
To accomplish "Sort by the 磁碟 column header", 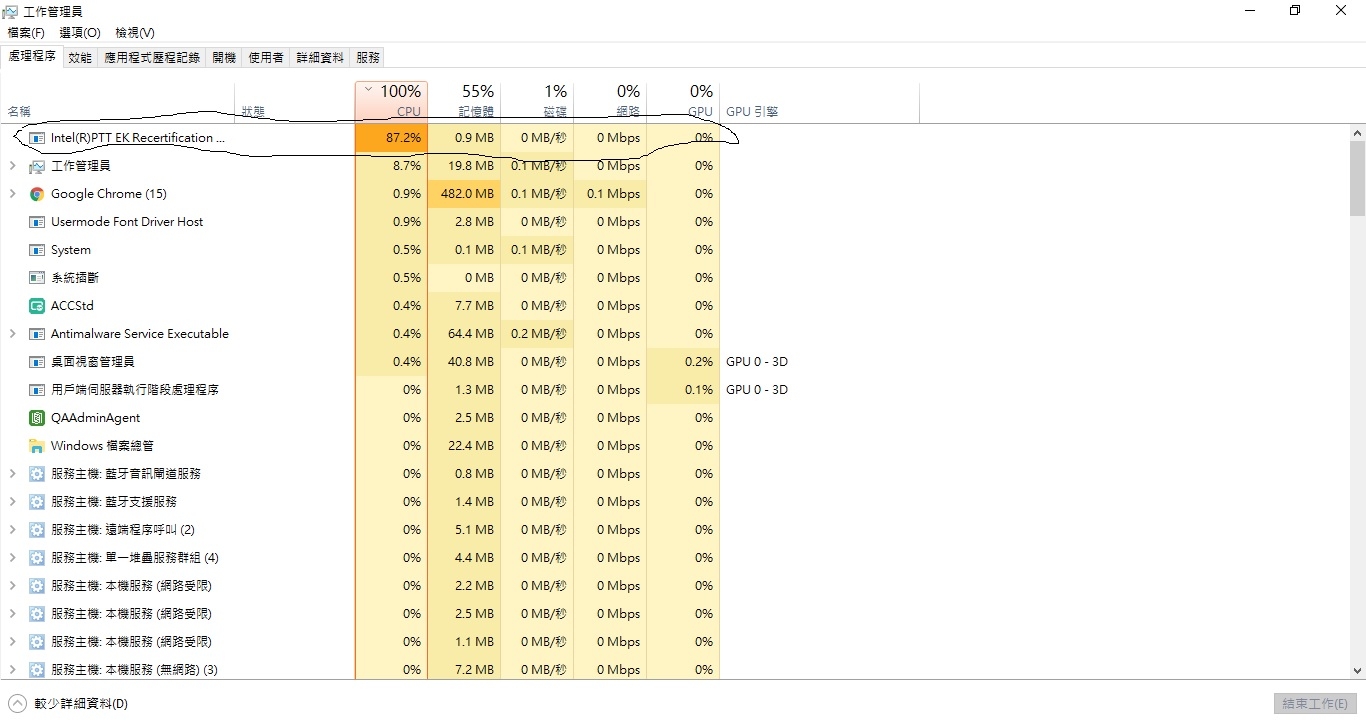I will pyautogui.click(x=537, y=101).
